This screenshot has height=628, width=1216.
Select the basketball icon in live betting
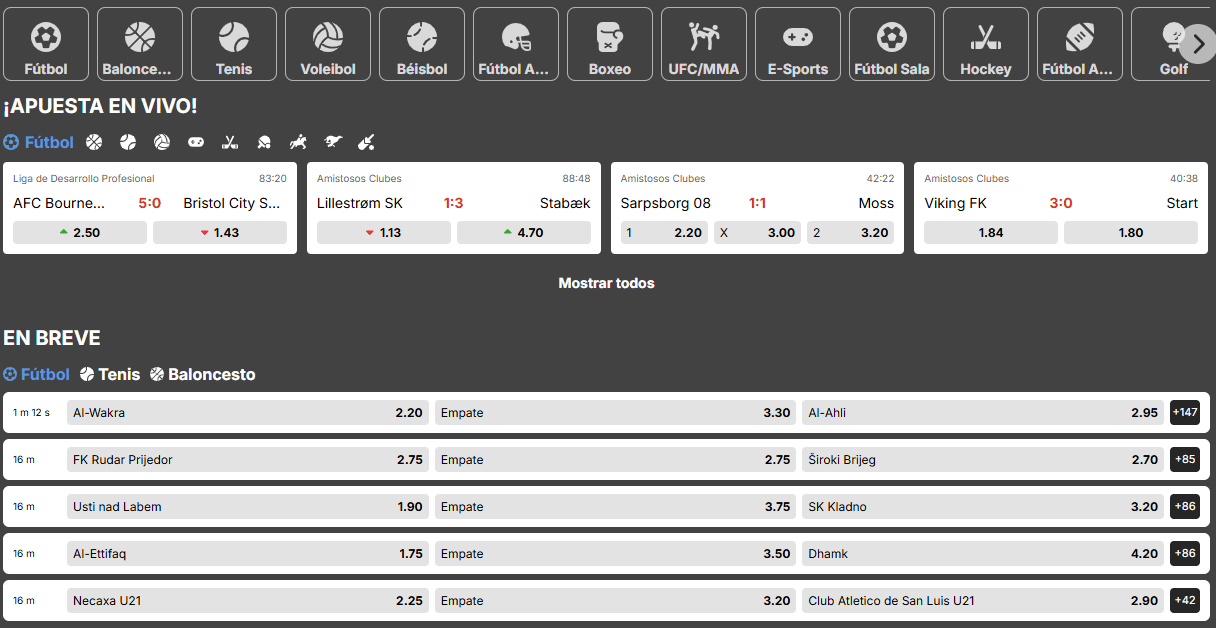click(94, 143)
